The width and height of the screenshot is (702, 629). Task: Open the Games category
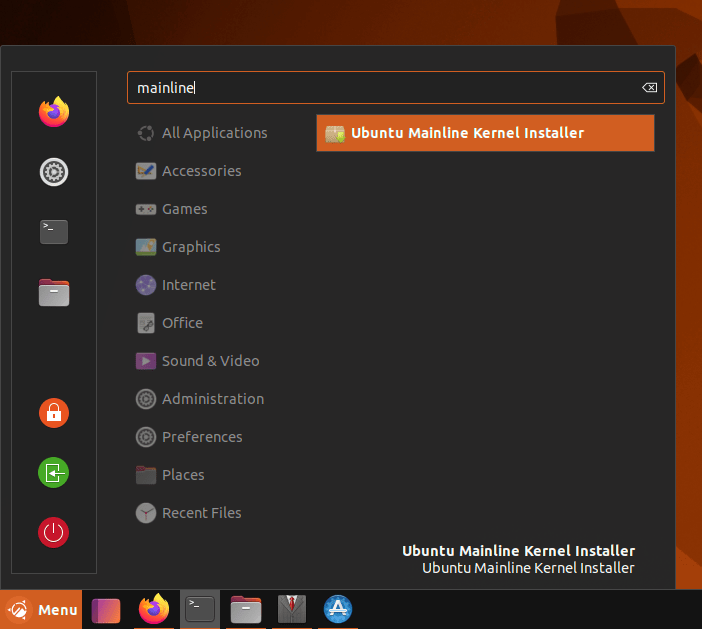coord(184,209)
